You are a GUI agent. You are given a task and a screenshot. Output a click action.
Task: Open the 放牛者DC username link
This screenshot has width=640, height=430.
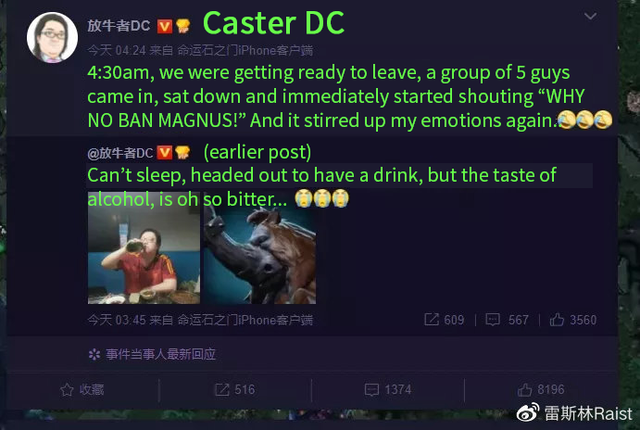pos(119,26)
